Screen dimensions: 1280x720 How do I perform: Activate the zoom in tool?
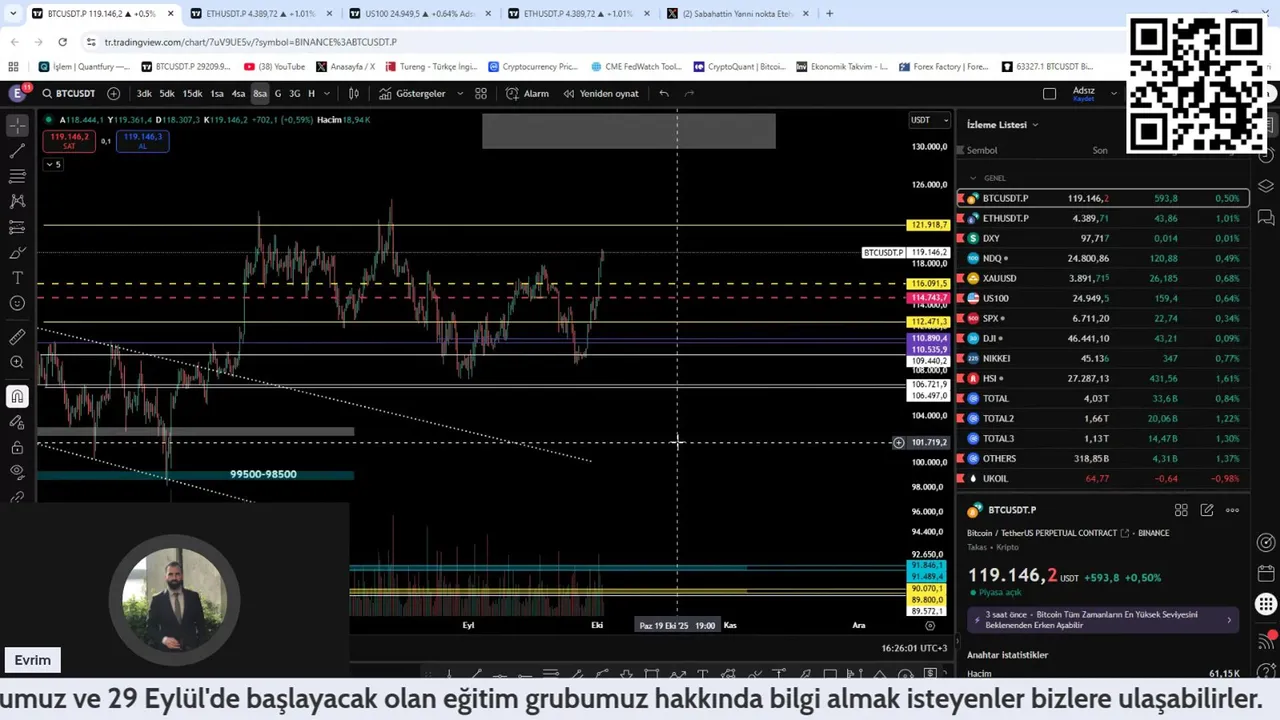17,362
